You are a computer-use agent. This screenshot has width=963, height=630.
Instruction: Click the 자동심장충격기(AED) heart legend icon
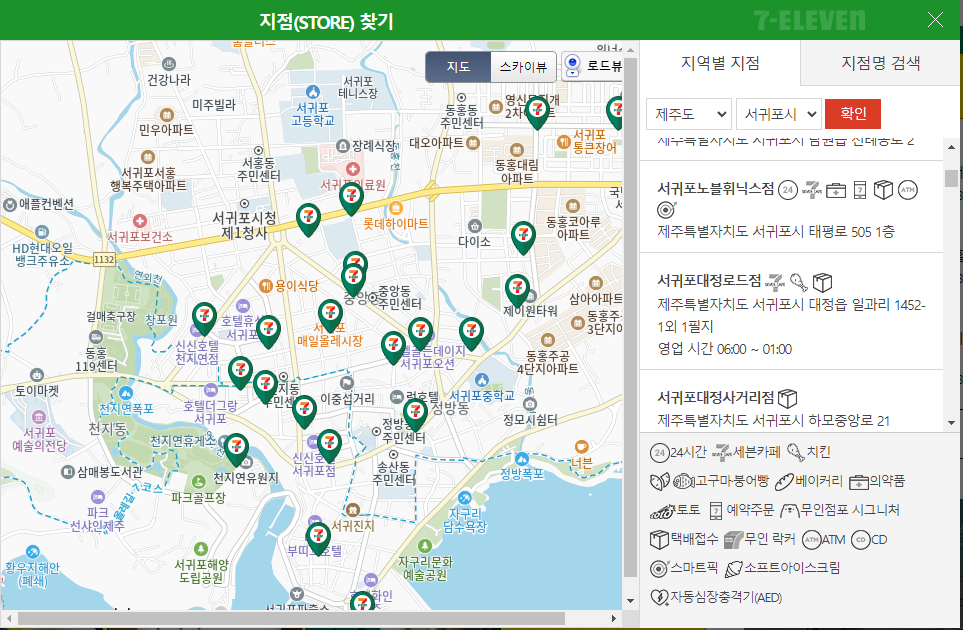click(659, 597)
